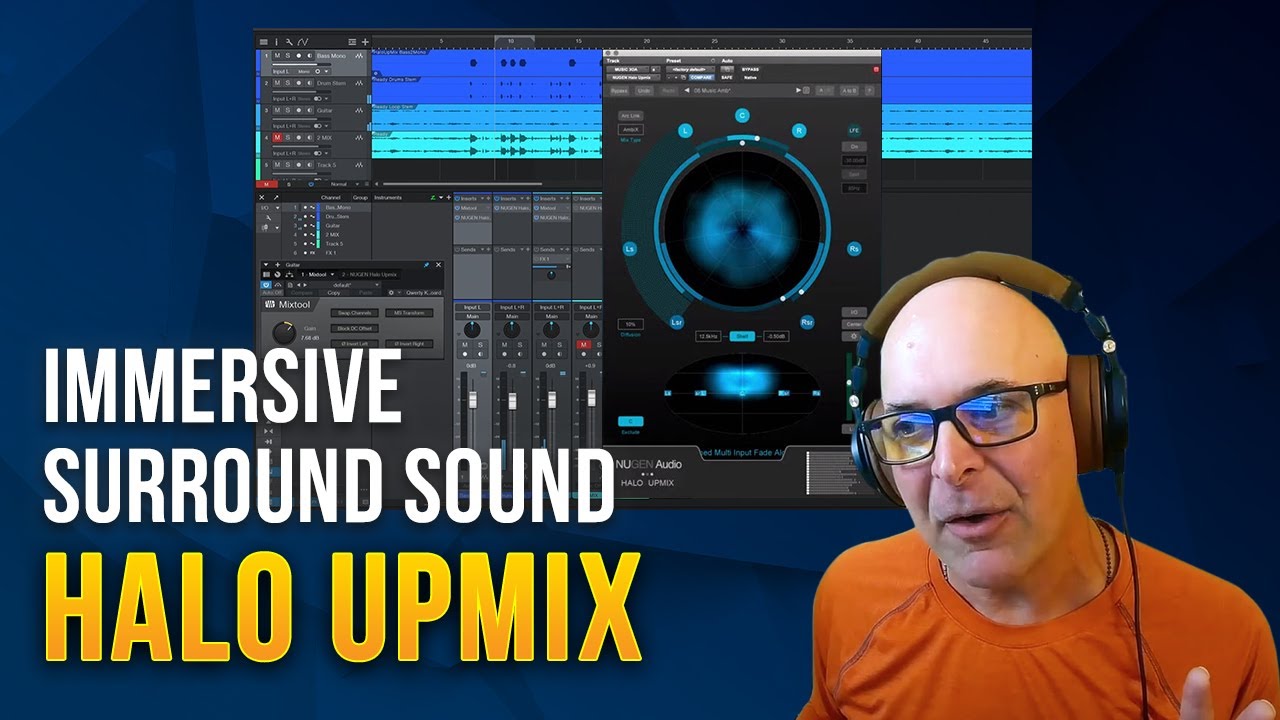
Task: Open factory default preset dropdown in Halo
Action: pyautogui.click(x=690, y=69)
